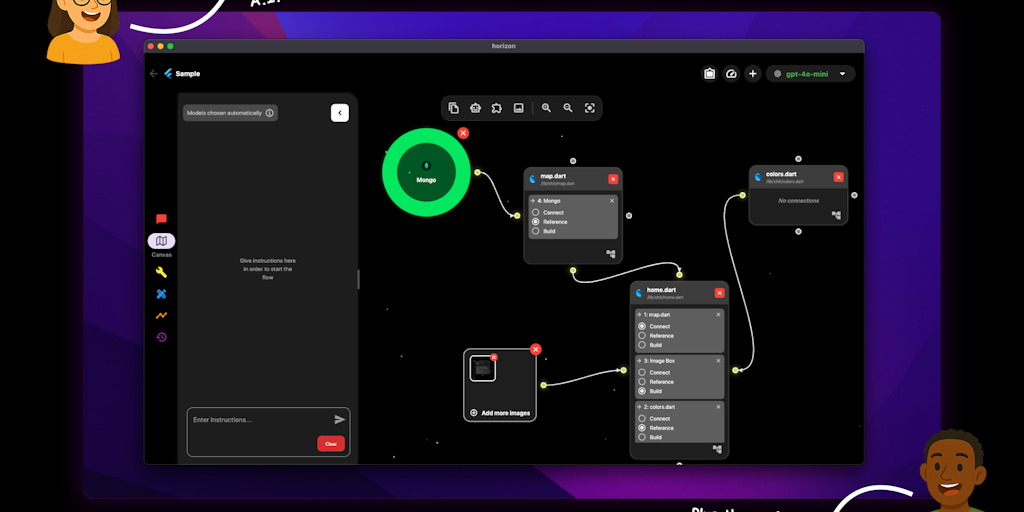The image size is (1024, 512).
Task: Select Connect for Mongo in map.dart
Action: (x=536, y=212)
